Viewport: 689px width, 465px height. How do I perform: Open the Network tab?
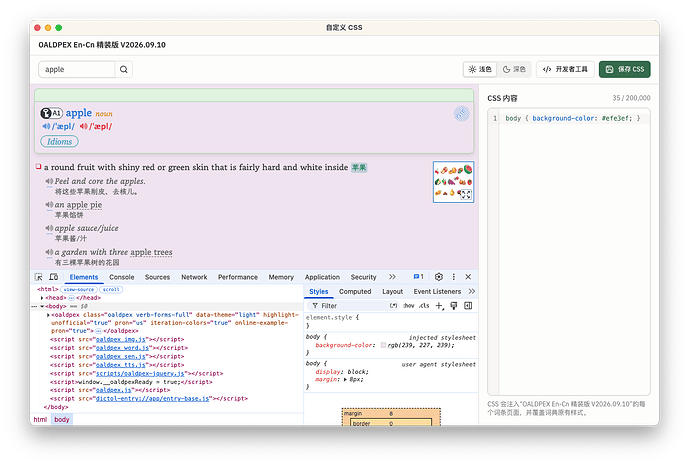click(x=194, y=277)
